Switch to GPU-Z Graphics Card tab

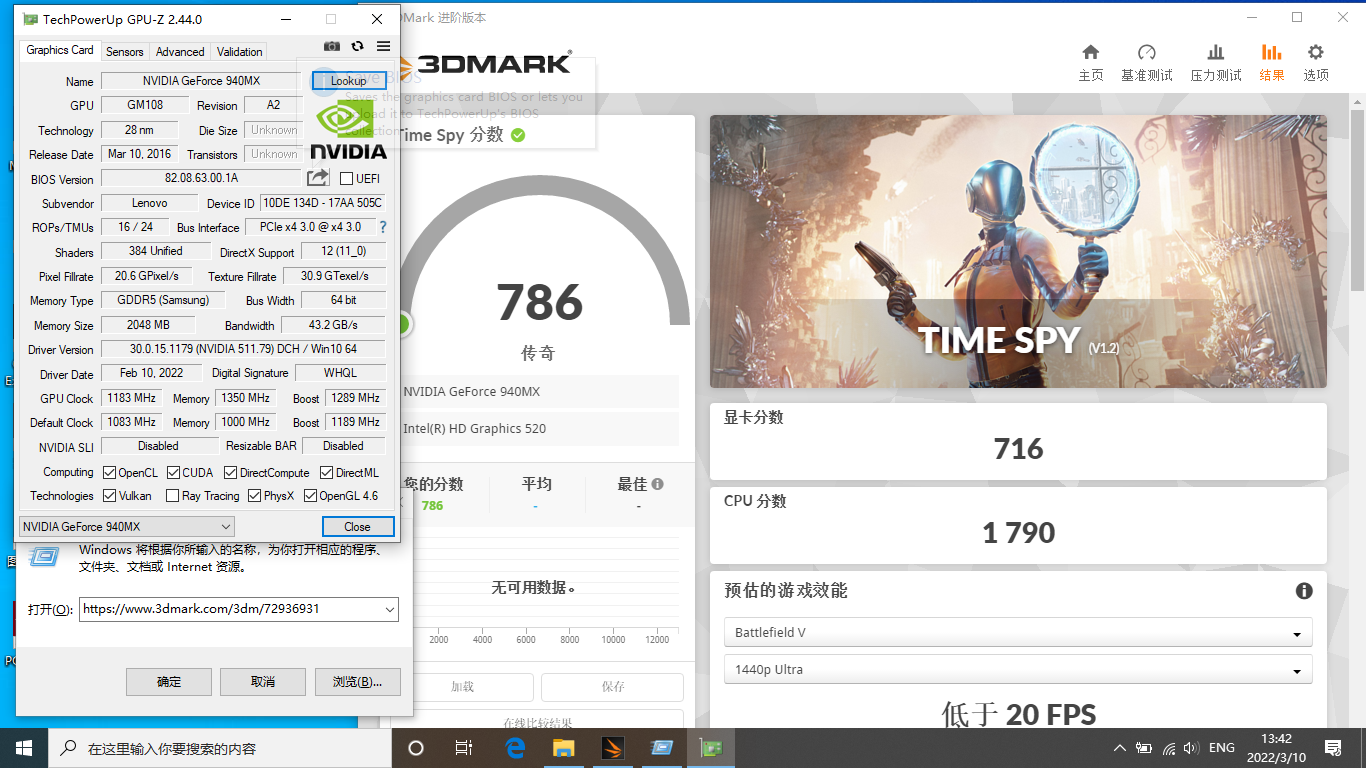coord(60,50)
